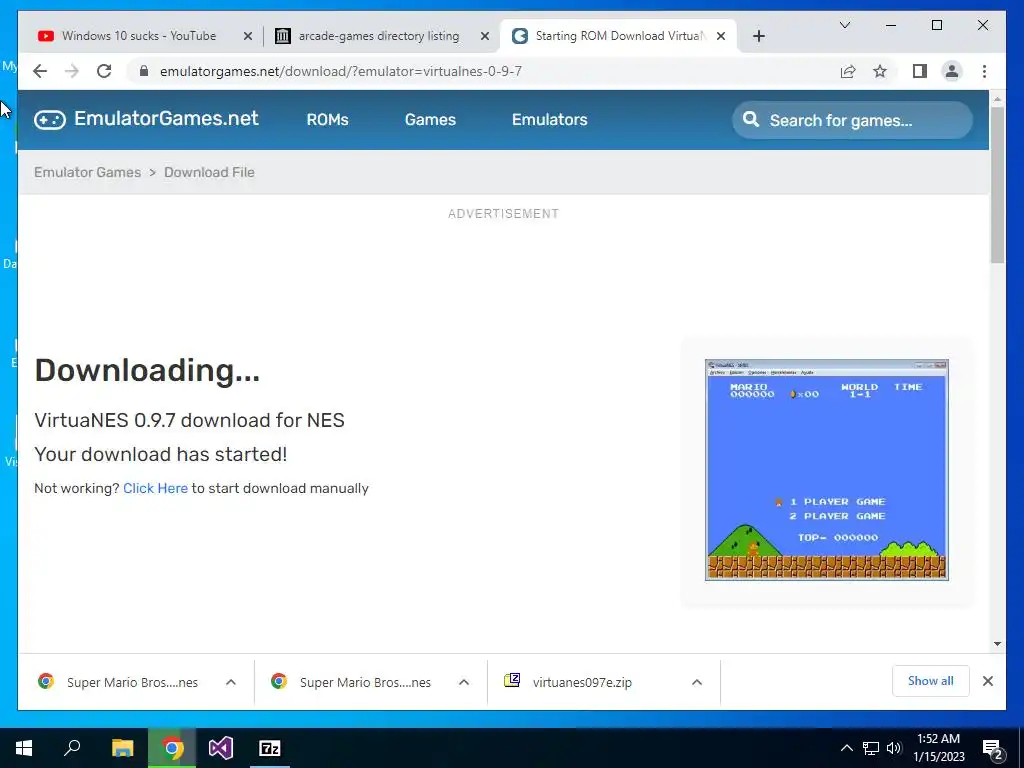The height and width of the screenshot is (768, 1024).
Task: Reload the current page
Action: point(104,71)
